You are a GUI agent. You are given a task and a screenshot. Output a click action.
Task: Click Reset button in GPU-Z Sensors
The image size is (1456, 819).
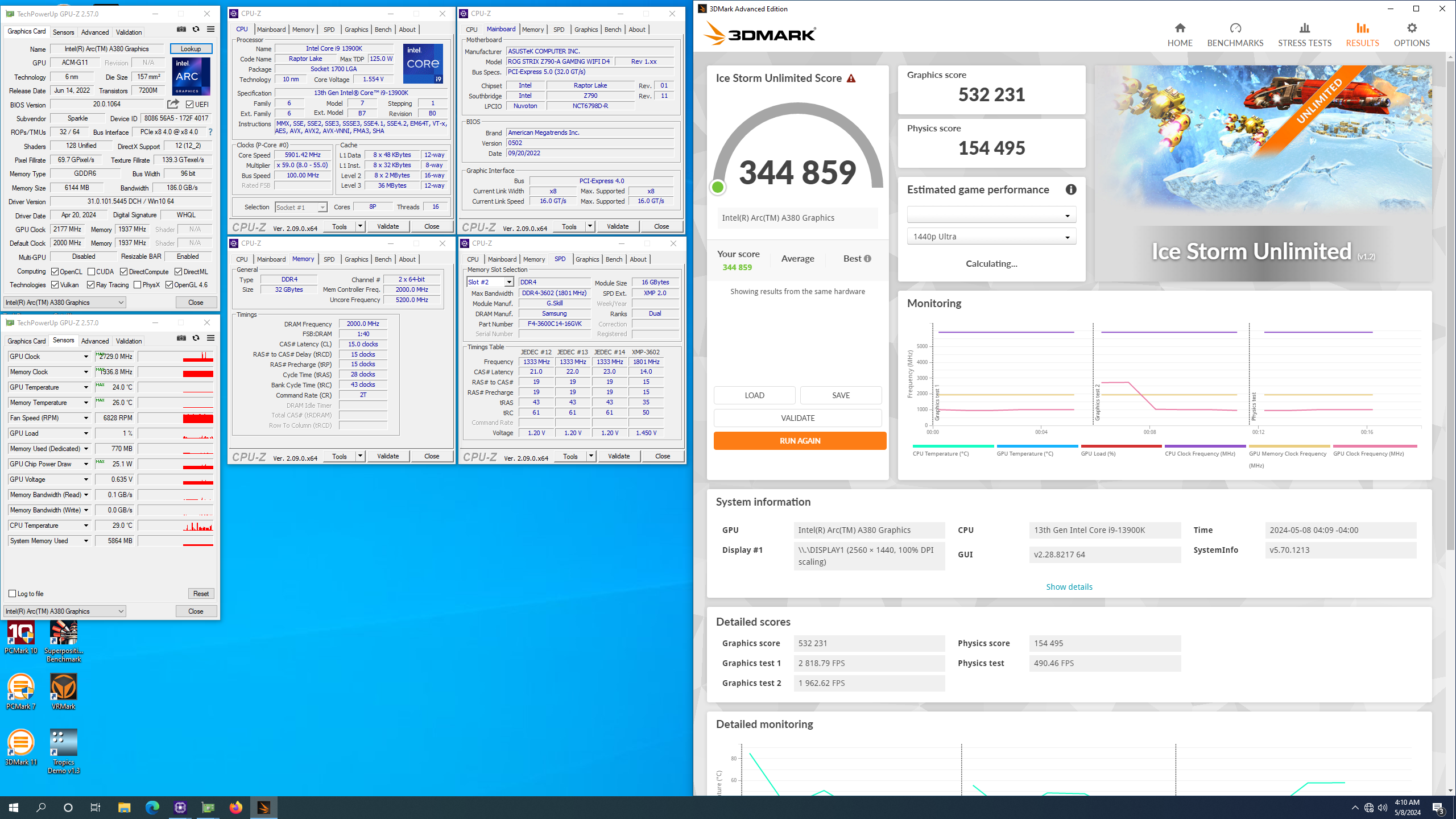coord(201,594)
